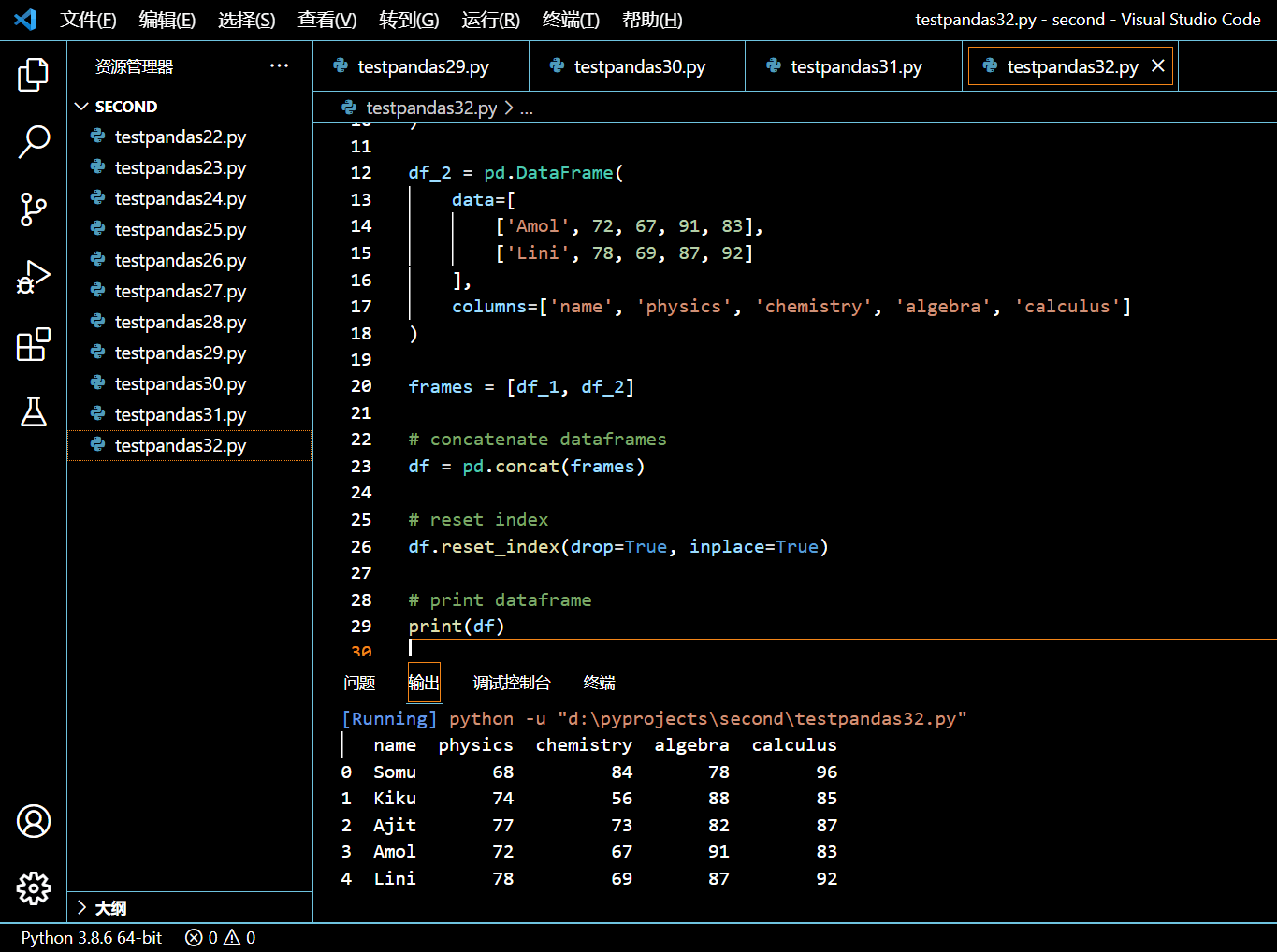Open the 文件(F) menu
Screen dimensions: 1277x952
[88, 20]
